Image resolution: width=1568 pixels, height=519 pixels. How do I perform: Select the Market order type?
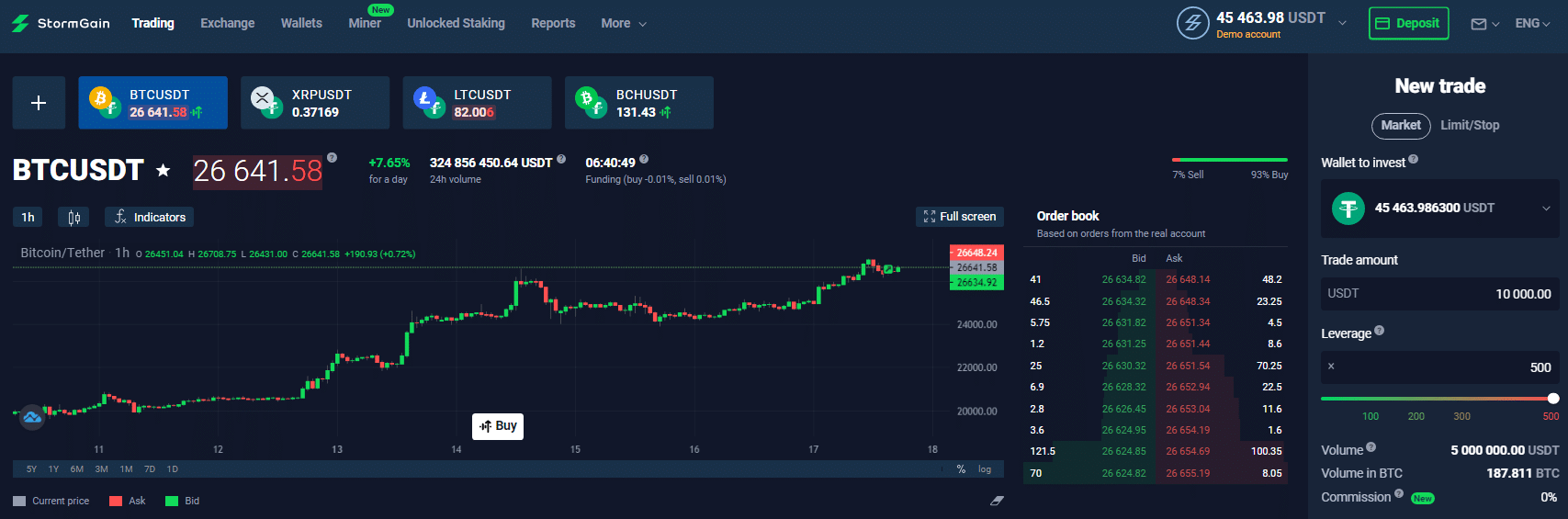coord(1401,125)
